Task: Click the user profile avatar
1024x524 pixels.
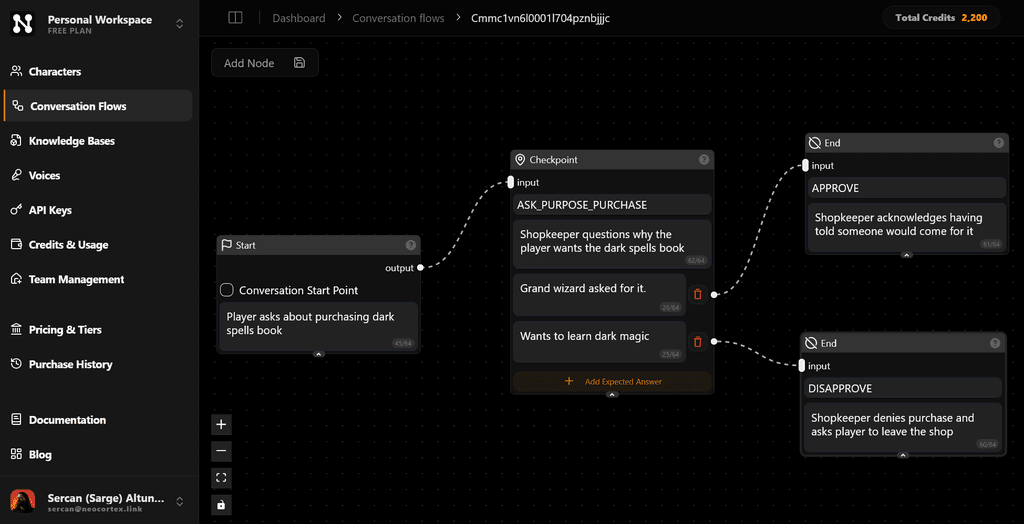Action: (x=23, y=502)
